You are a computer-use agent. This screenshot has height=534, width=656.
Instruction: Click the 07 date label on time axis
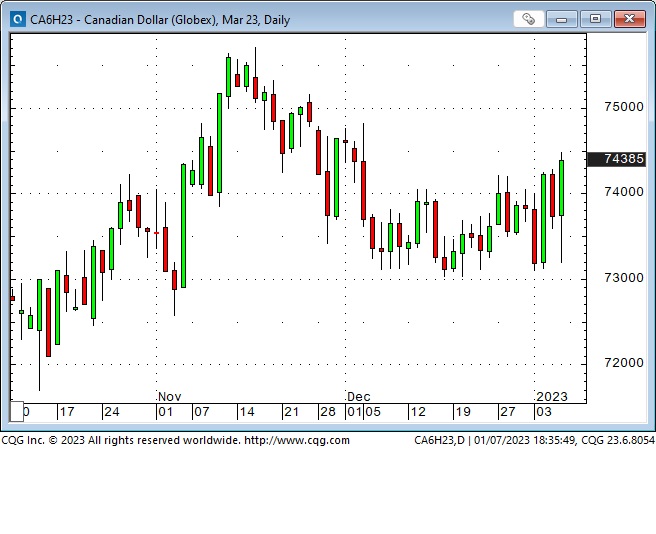pyautogui.click(x=202, y=412)
